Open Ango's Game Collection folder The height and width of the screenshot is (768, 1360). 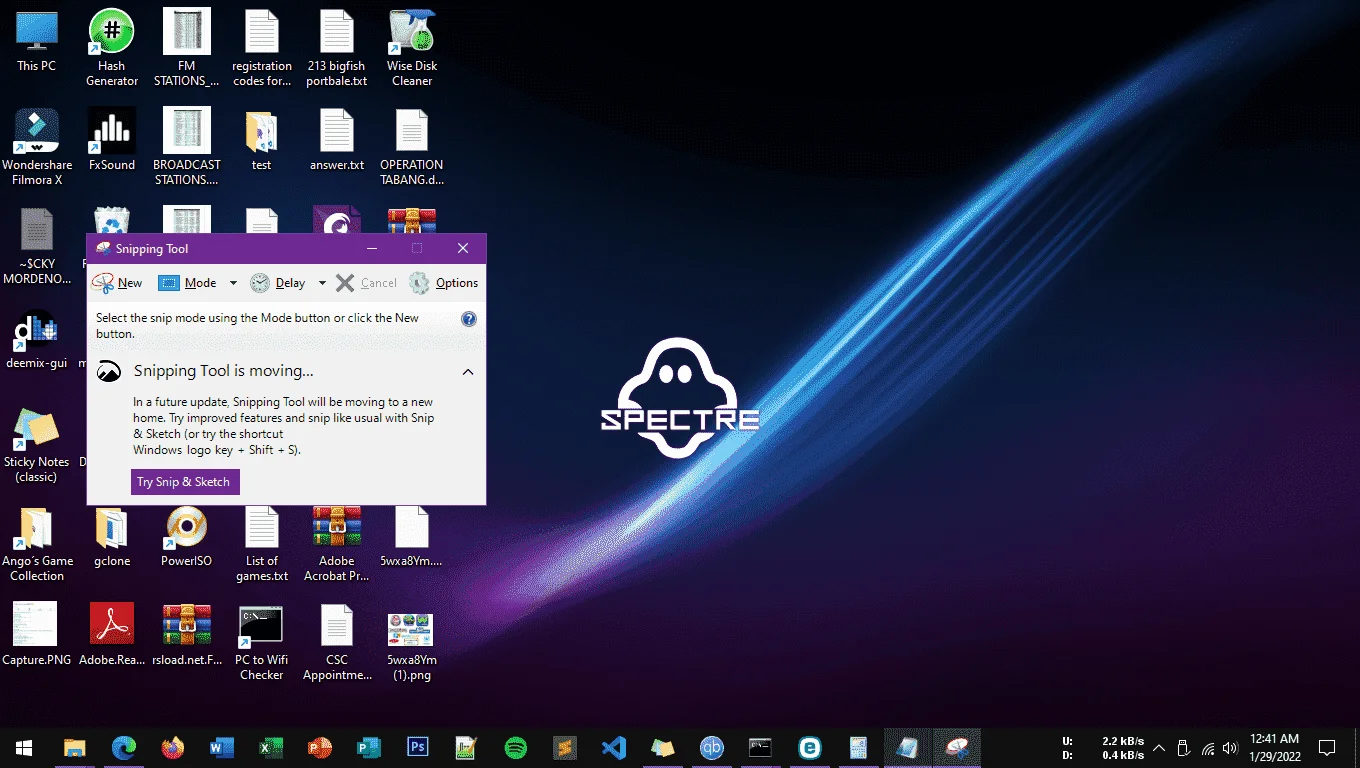point(37,544)
